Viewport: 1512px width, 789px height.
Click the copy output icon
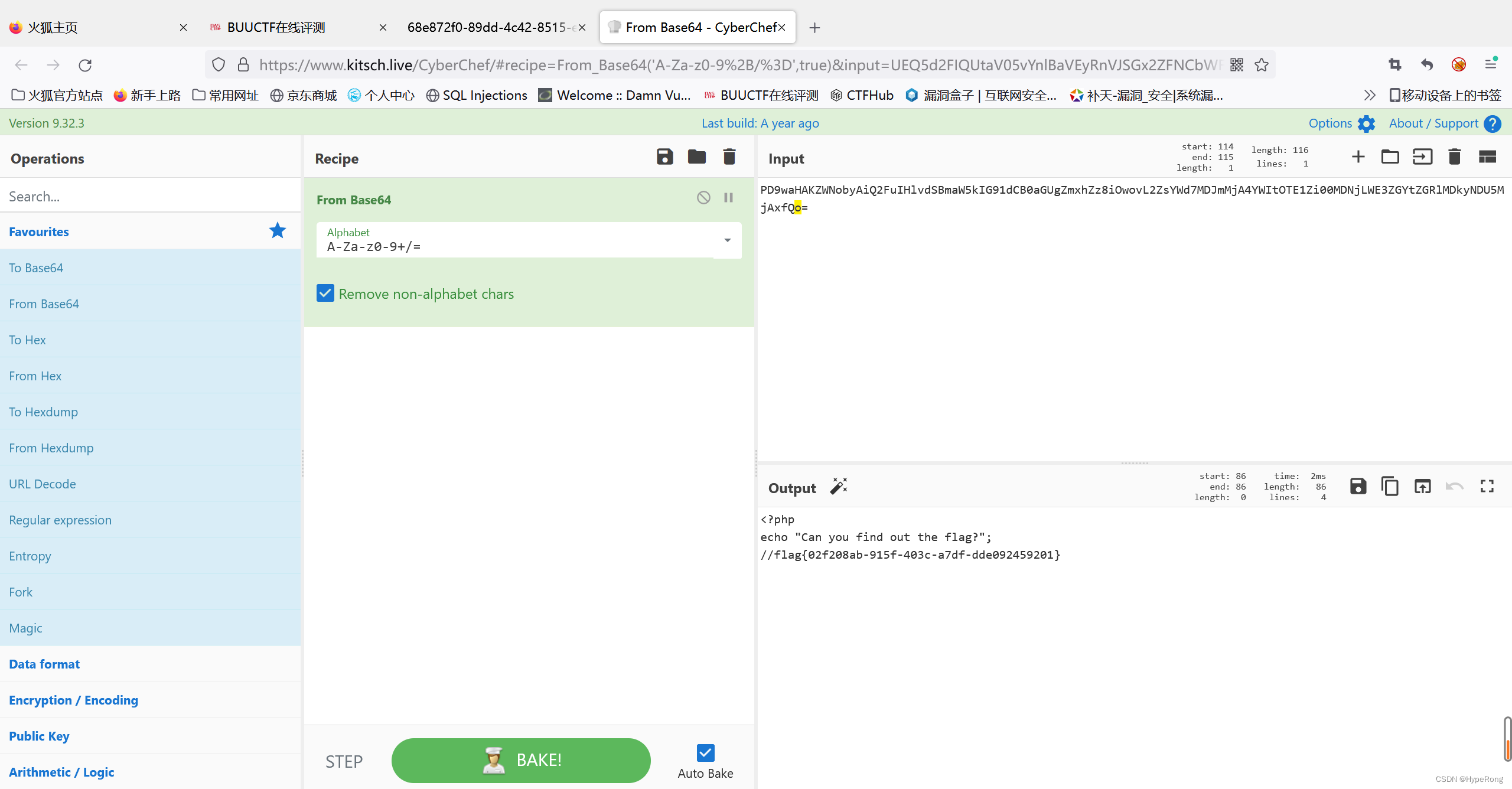coord(1391,487)
